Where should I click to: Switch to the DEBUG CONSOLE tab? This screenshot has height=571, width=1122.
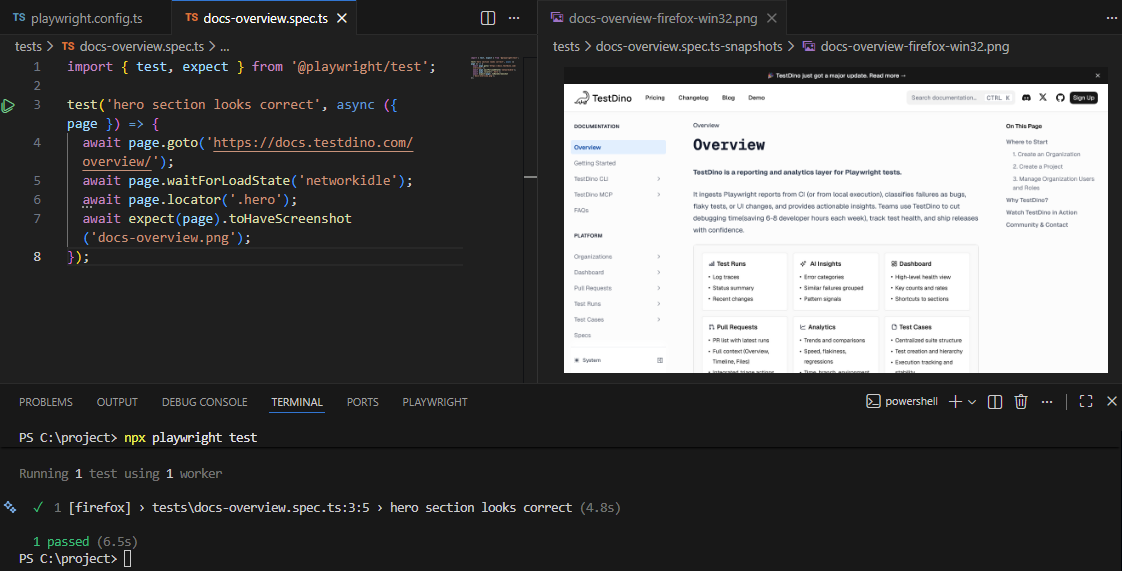tap(204, 402)
